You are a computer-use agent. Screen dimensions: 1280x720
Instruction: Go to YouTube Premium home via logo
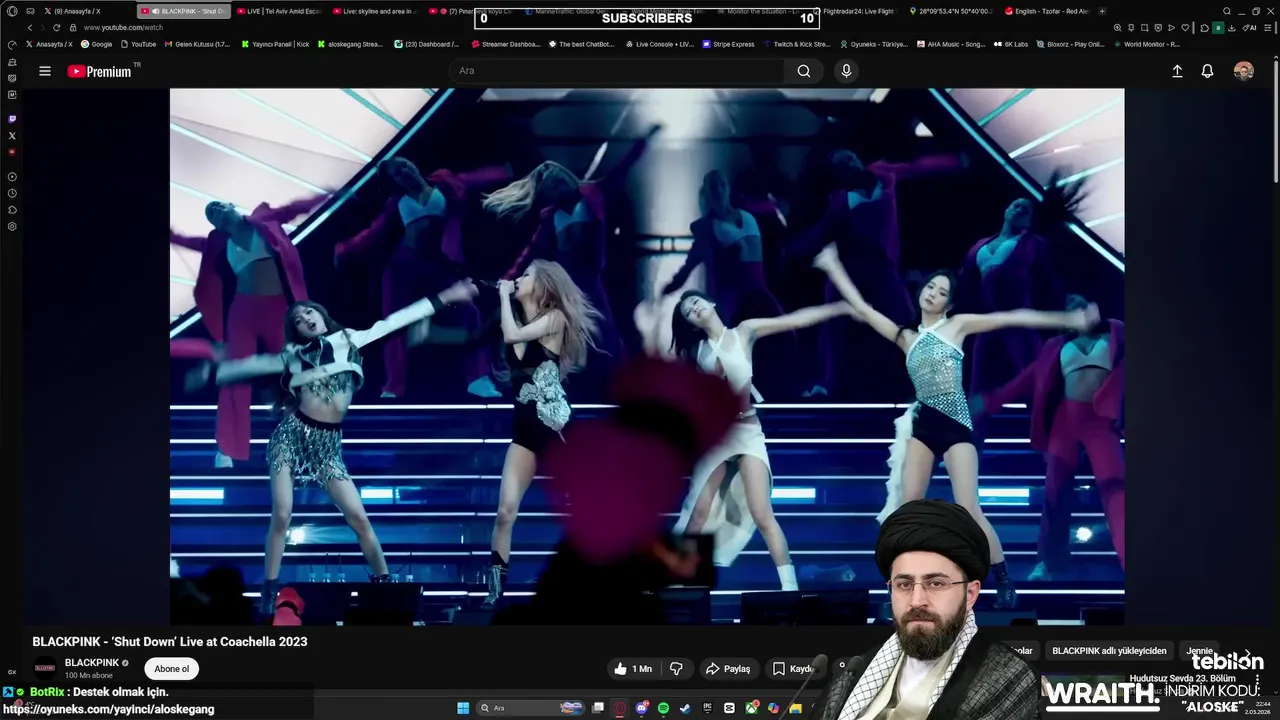click(100, 71)
